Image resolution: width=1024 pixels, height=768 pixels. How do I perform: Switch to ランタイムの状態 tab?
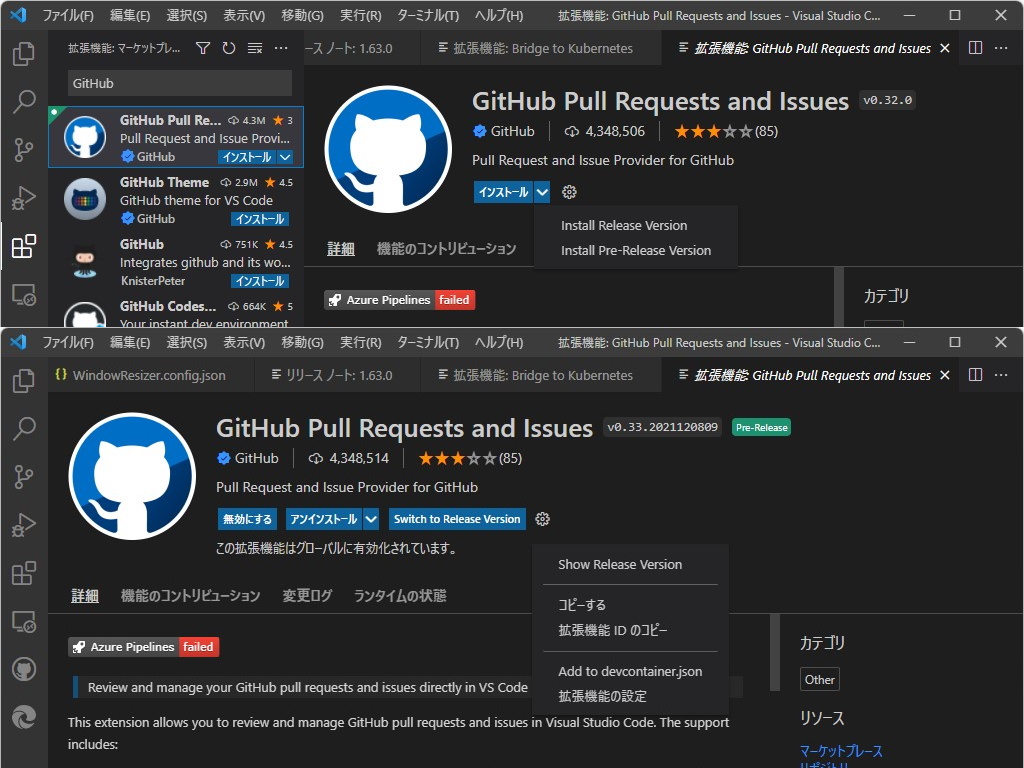(400, 596)
